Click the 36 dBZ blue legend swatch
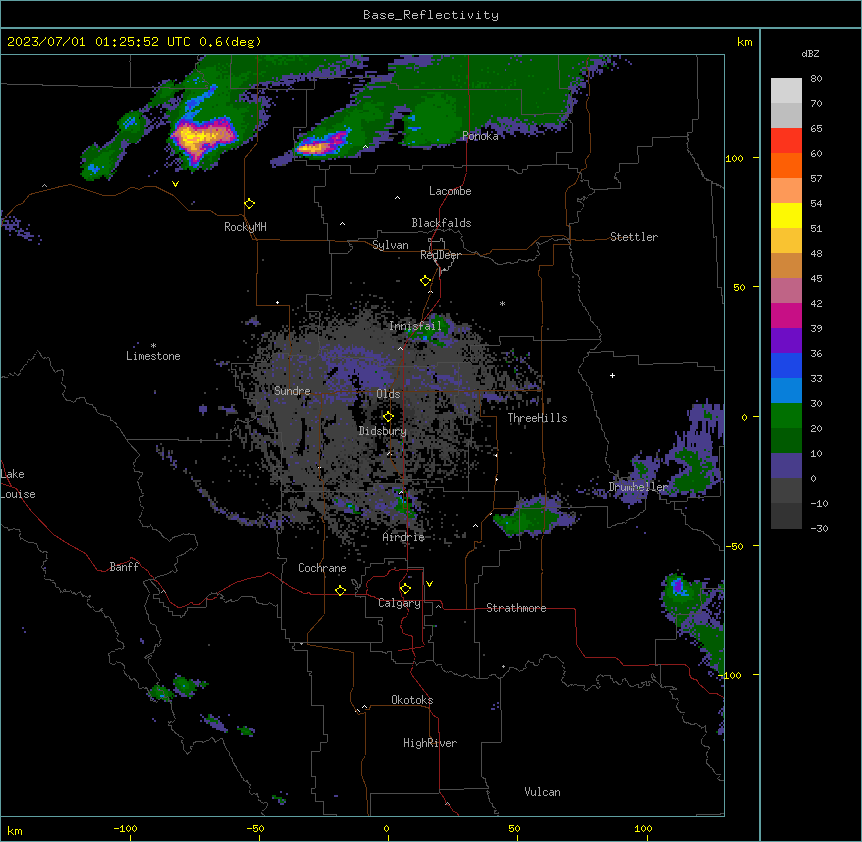The image size is (862, 842). pyautogui.click(x=786, y=365)
